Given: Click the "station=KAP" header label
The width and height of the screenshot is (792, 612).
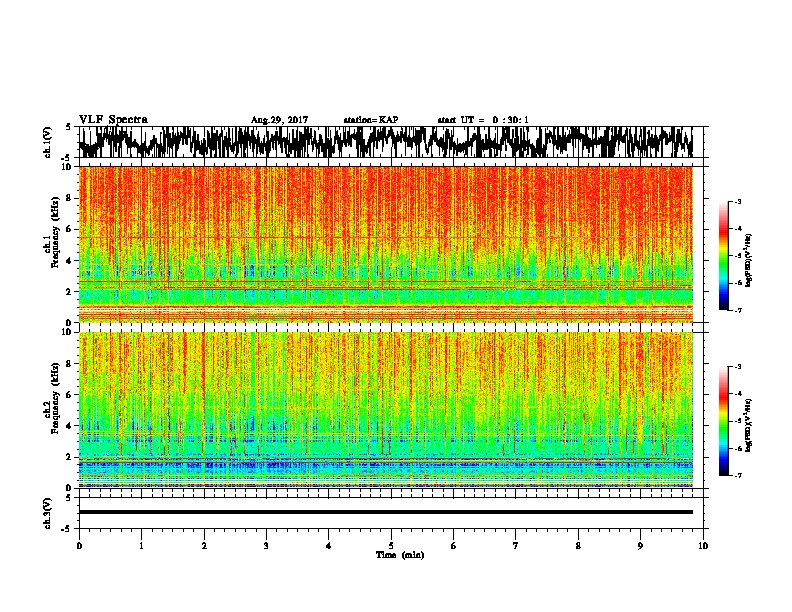Looking at the screenshot, I should [x=371, y=120].
